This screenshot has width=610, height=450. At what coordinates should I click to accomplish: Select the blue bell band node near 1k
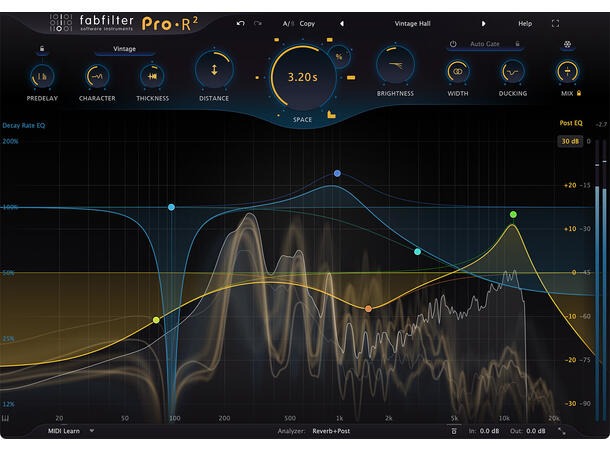tap(337, 173)
